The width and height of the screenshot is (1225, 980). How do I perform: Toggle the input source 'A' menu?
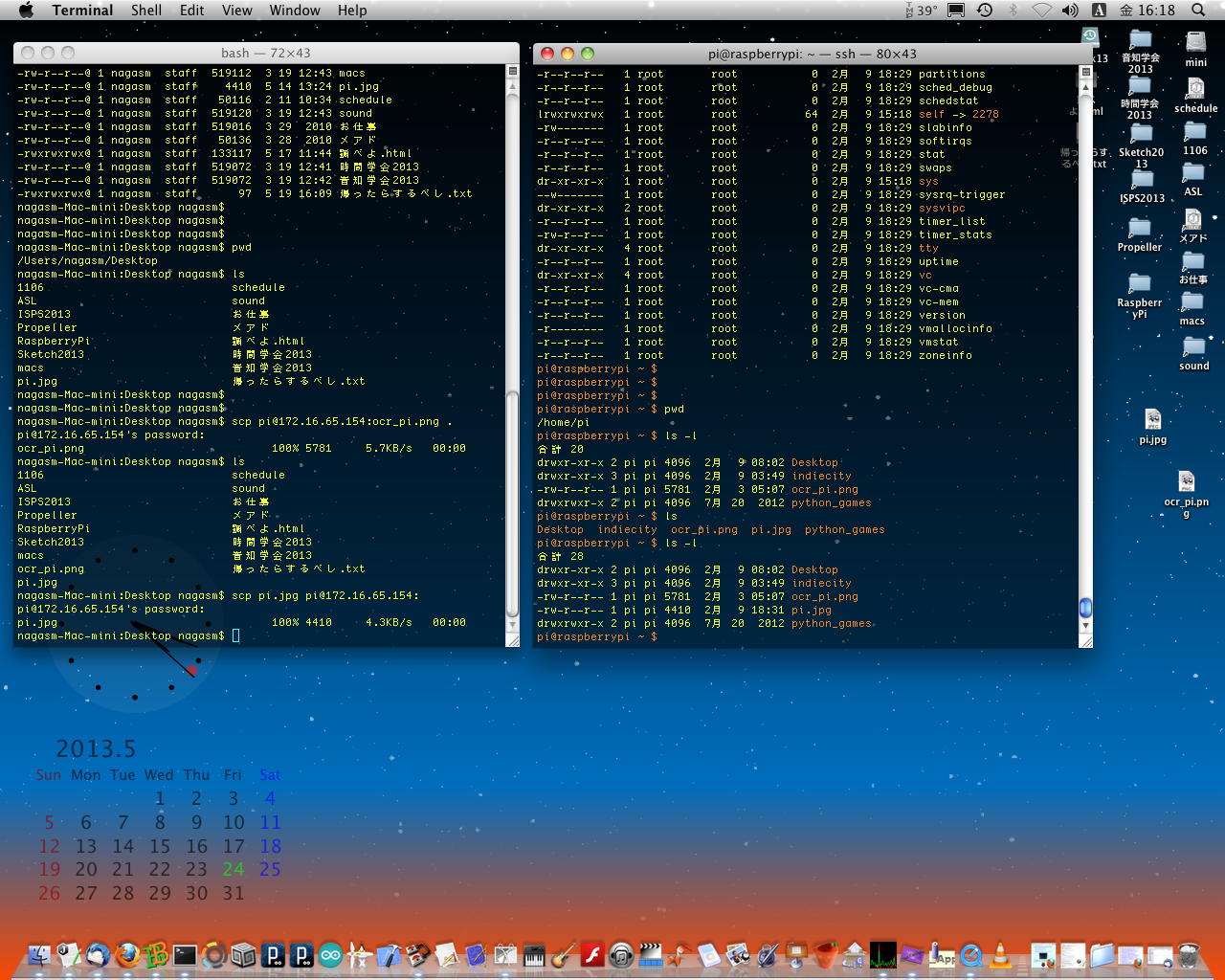[1099, 10]
